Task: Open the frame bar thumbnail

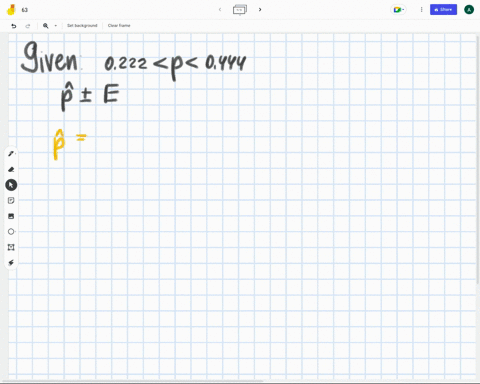Action: point(240,10)
